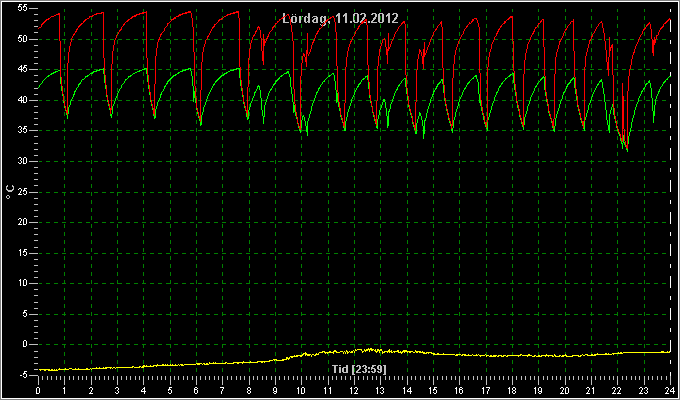Click the 15 tick on temperature axis
680x400 pixels.
point(27,252)
